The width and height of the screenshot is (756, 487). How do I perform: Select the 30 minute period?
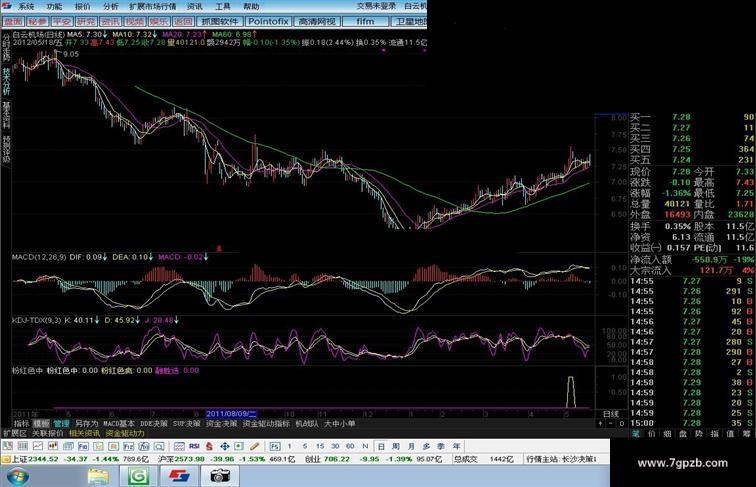pos(335,446)
